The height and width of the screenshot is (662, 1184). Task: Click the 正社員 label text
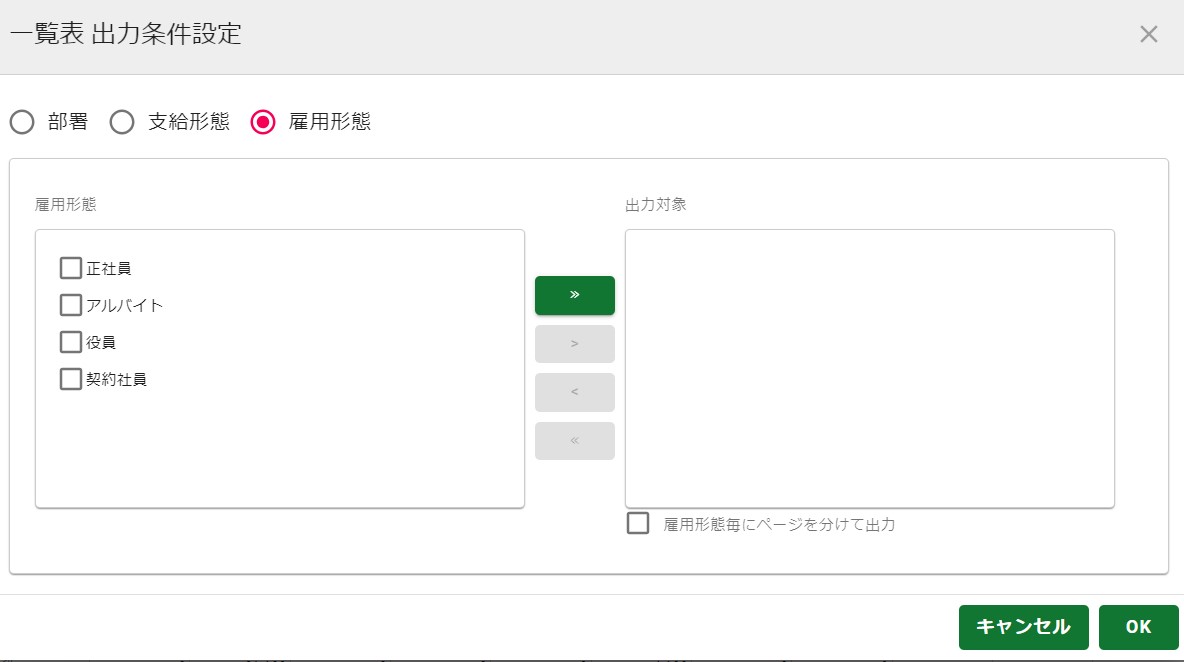tap(109, 269)
